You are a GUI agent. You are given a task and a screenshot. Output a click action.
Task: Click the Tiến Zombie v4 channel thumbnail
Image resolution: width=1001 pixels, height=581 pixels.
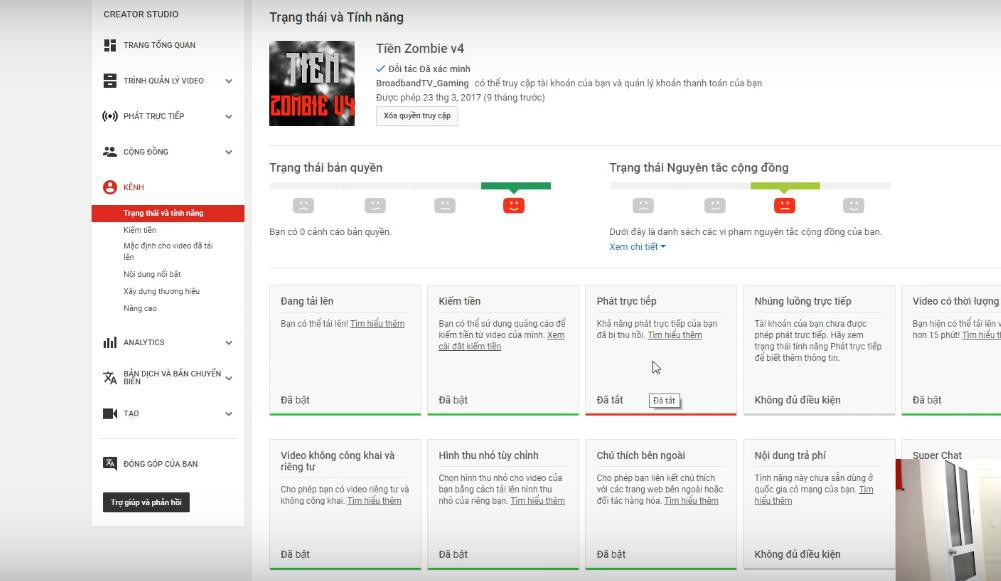312,84
